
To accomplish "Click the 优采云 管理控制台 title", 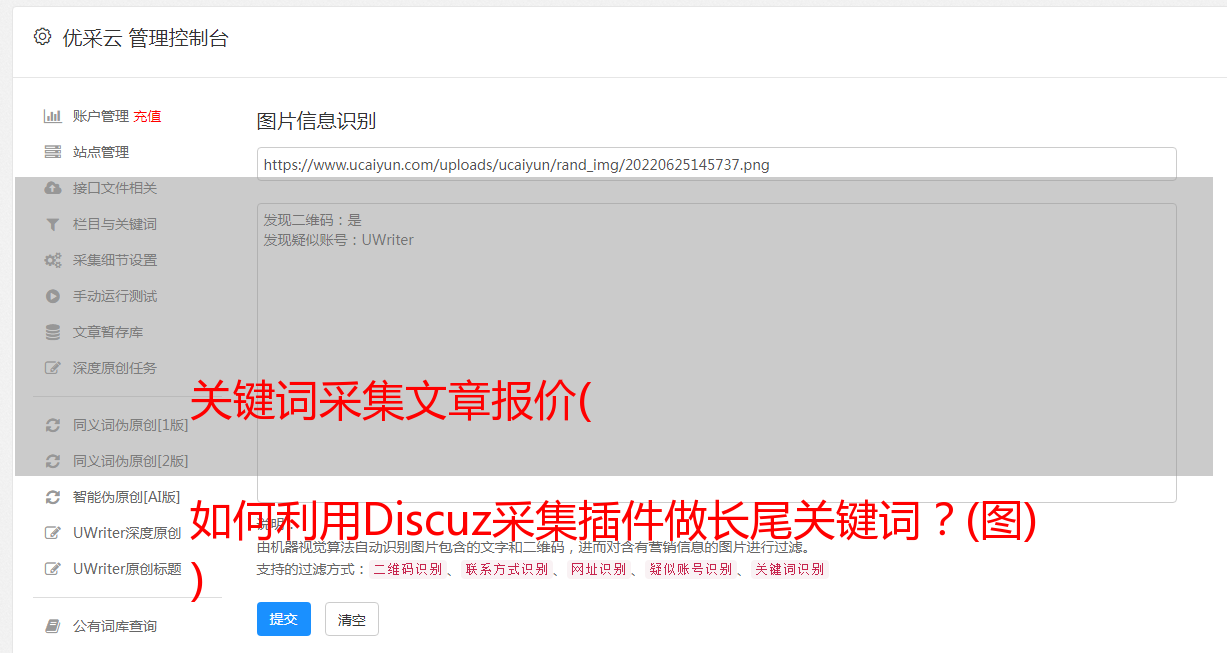I will pos(145,38).
